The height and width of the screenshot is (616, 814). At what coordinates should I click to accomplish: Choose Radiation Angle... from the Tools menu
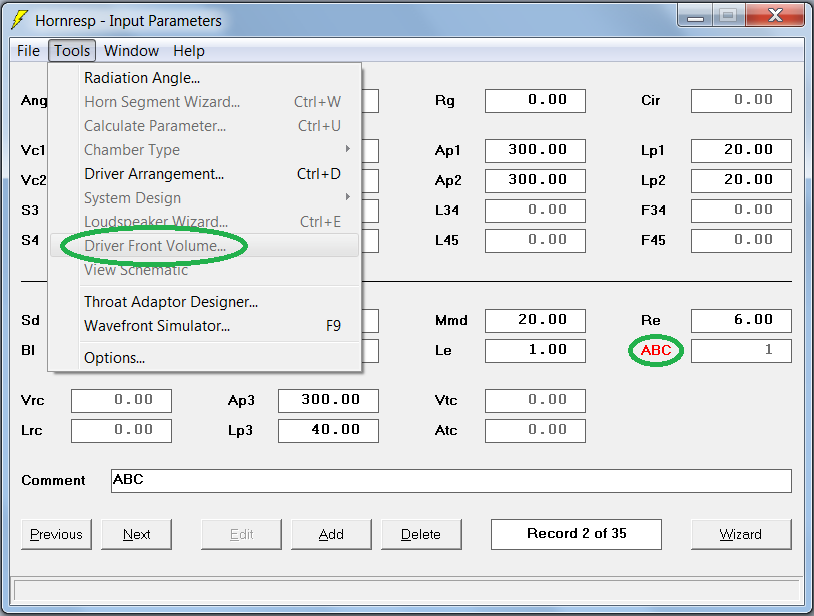point(205,78)
